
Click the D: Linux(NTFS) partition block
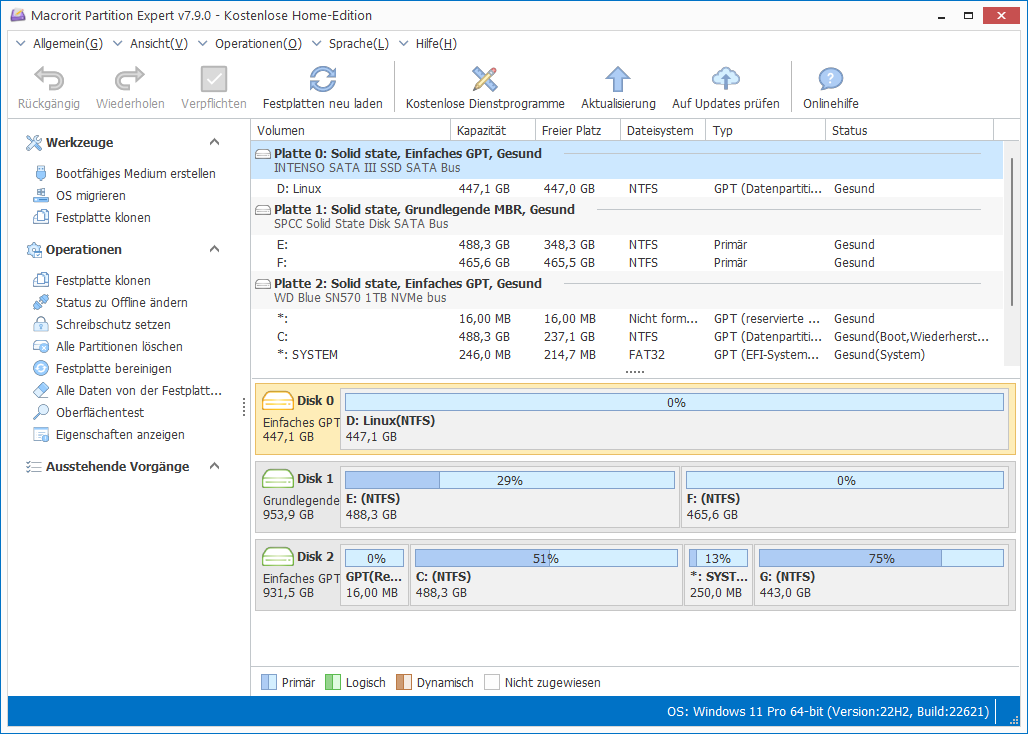coord(674,419)
